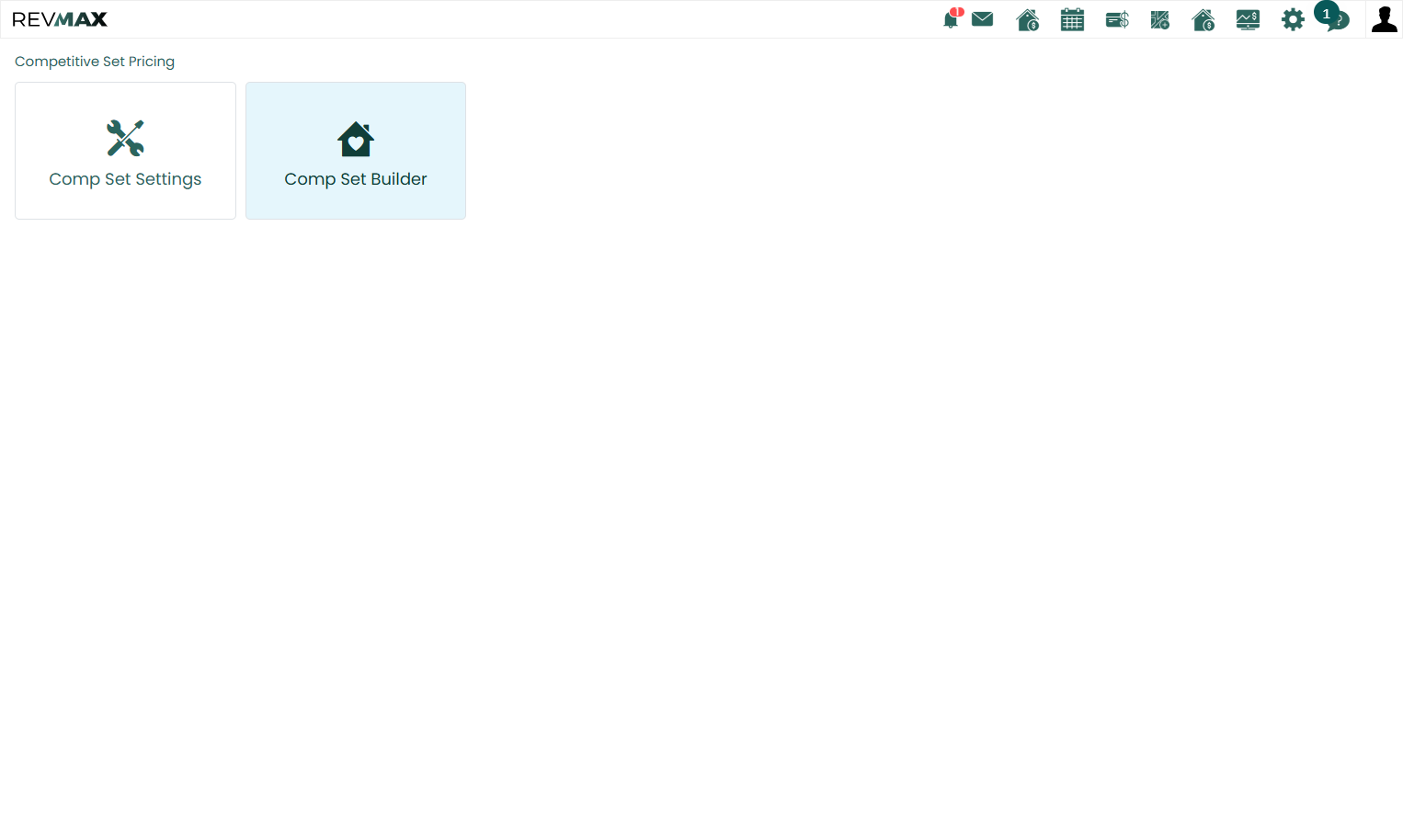
Task: Open the notifications bell icon
Action: (952, 19)
